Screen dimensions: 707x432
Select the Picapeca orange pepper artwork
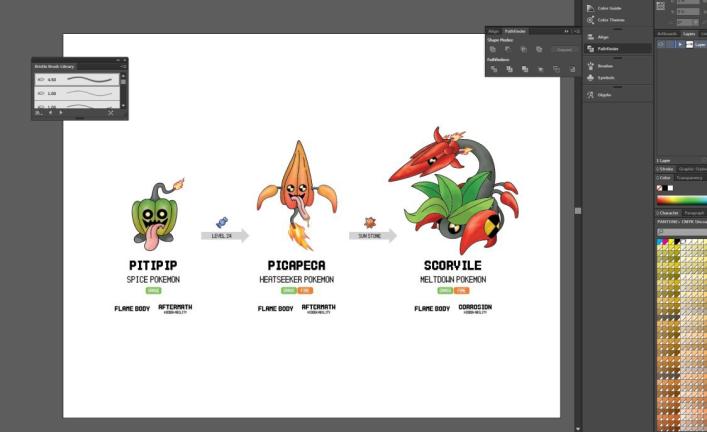pyautogui.click(x=297, y=195)
